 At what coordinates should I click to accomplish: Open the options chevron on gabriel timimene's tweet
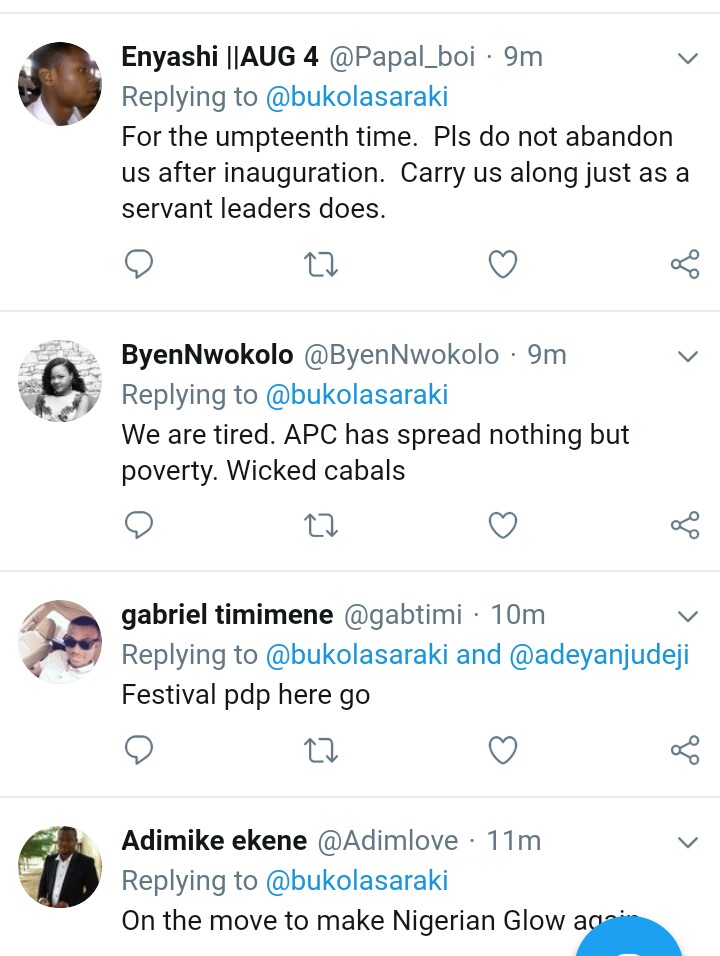pos(688,615)
